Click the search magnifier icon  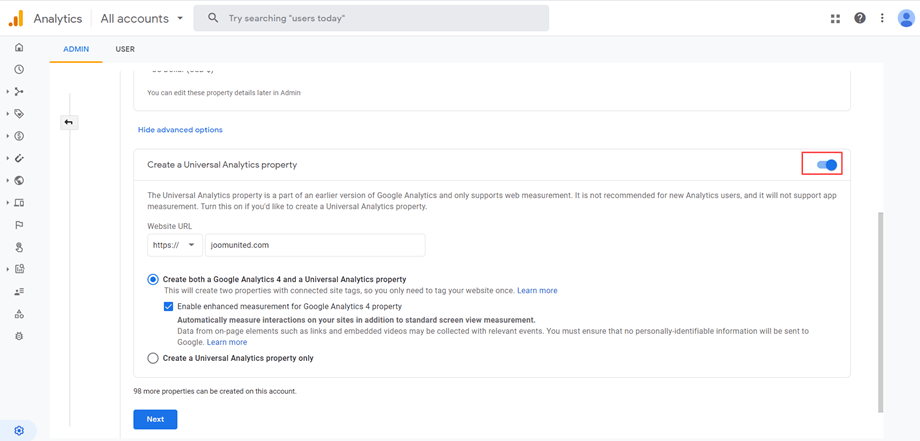pyautogui.click(x=214, y=18)
